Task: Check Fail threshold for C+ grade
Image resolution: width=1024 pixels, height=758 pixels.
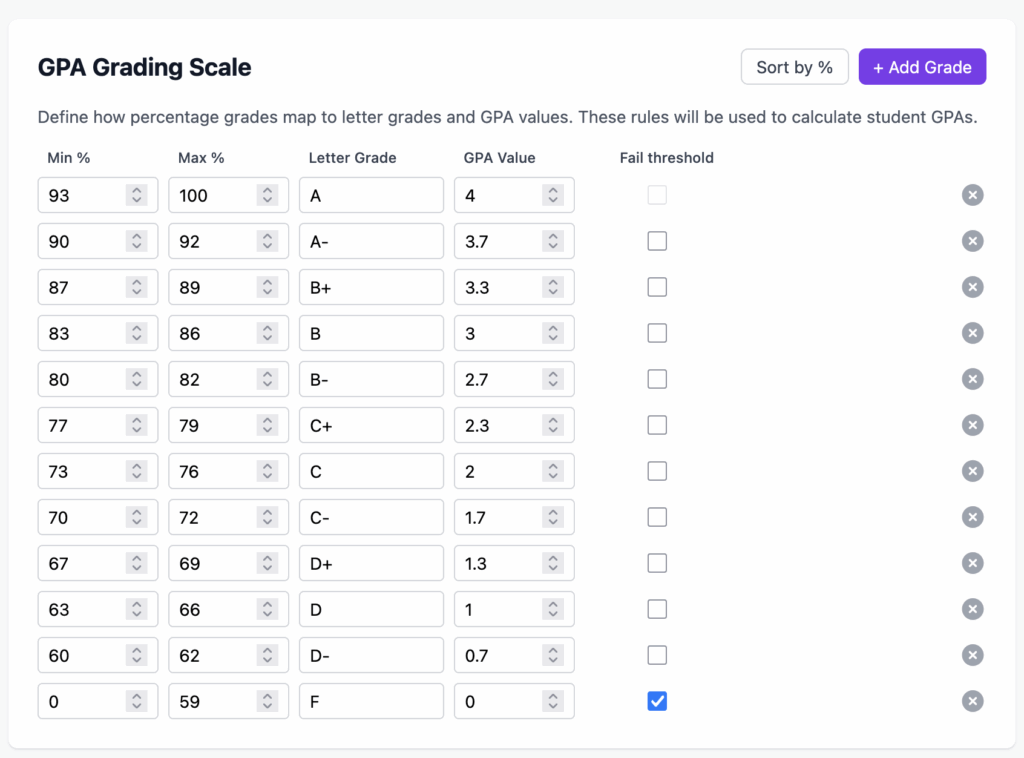Action: (657, 425)
